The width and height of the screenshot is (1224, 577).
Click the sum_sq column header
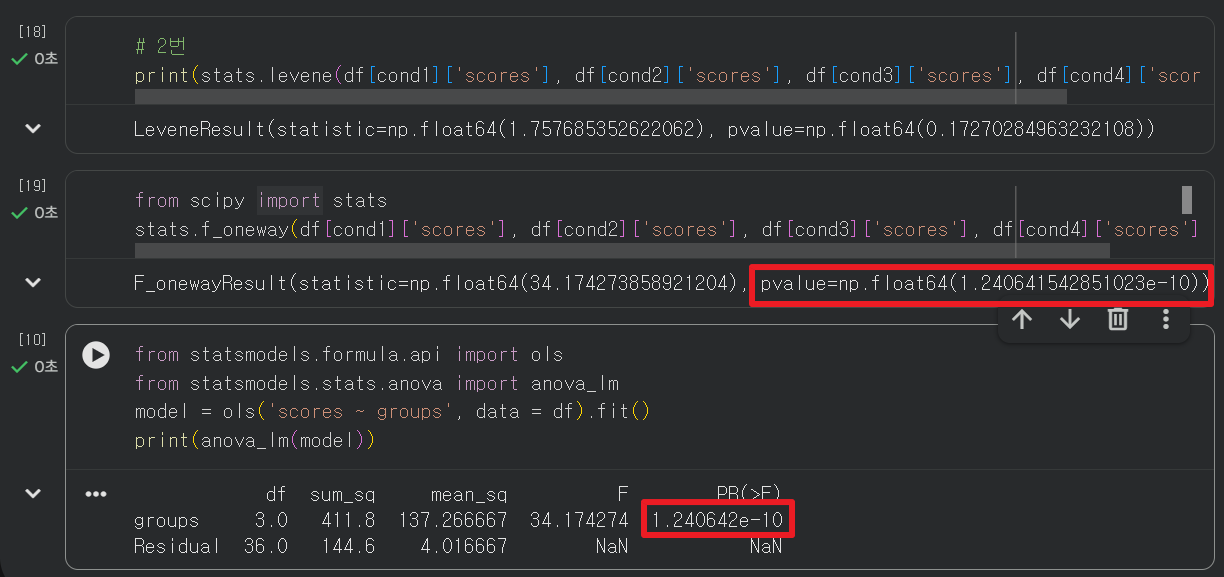click(x=344, y=494)
